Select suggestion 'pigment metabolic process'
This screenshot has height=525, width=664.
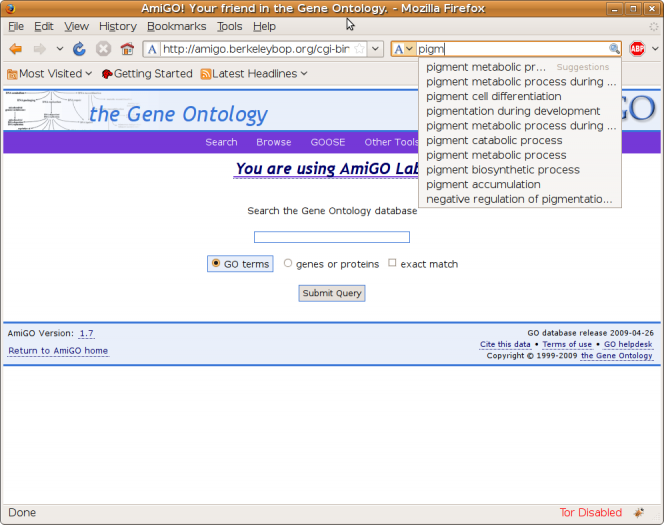coord(520,155)
